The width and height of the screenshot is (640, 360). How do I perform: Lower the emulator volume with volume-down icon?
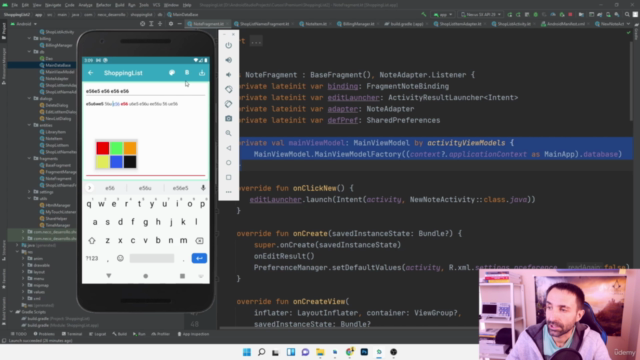(229, 75)
